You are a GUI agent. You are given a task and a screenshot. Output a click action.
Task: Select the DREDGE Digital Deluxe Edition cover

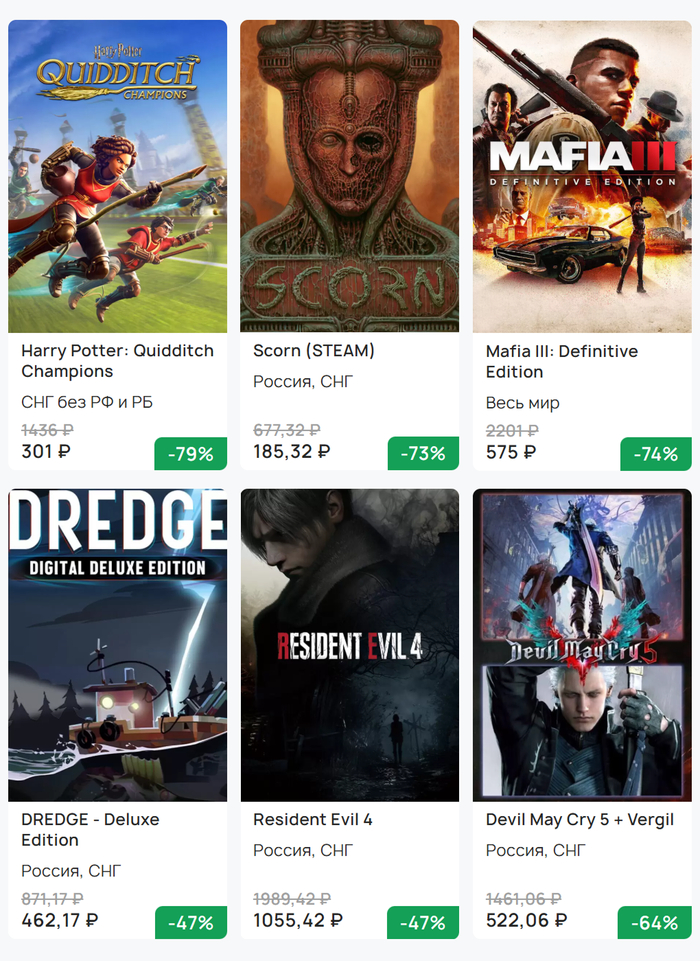click(117, 645)
